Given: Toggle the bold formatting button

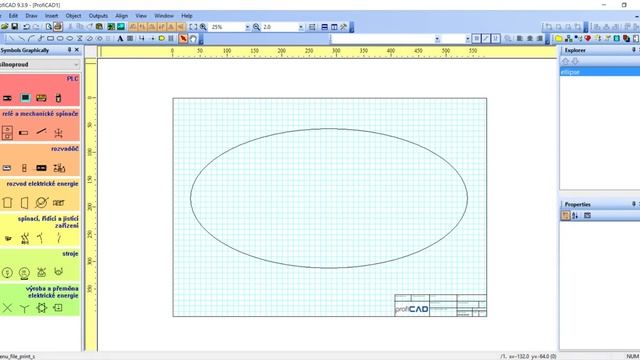Looking at the screenshot, I should [476, 39].
